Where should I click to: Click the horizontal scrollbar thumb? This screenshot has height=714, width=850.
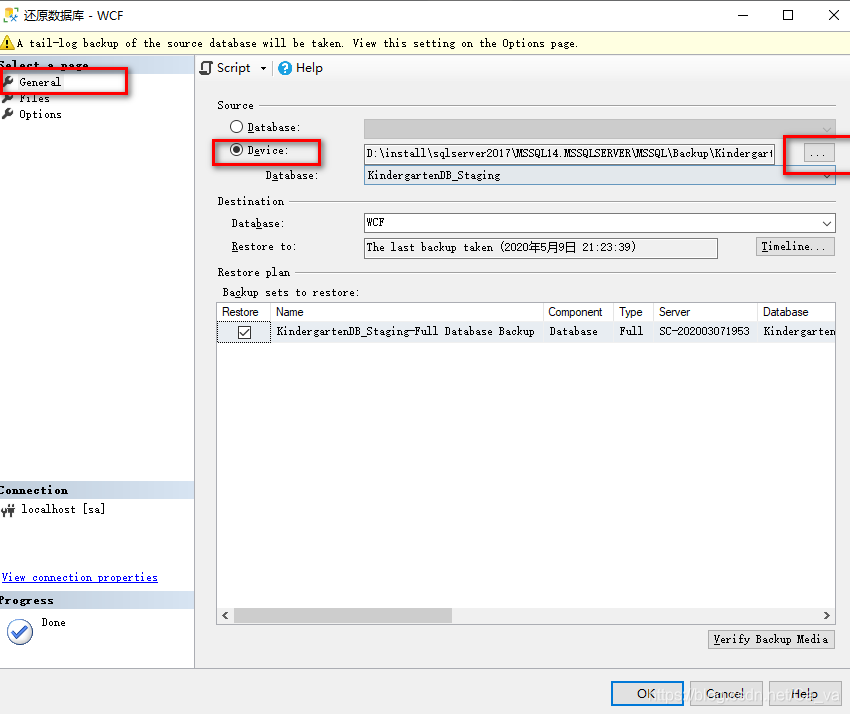(x=343, y=615)
